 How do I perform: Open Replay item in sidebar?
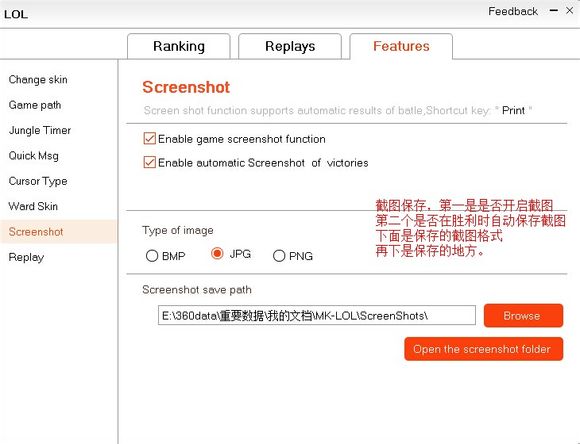[26, 257]
